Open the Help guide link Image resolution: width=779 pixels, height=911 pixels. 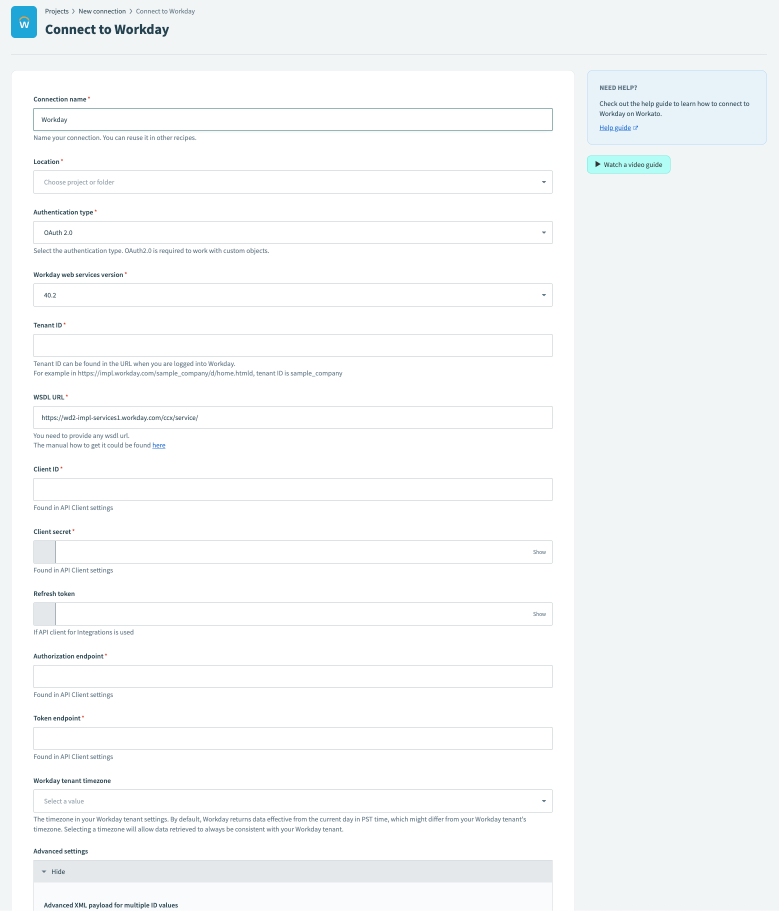coord(613,127)
